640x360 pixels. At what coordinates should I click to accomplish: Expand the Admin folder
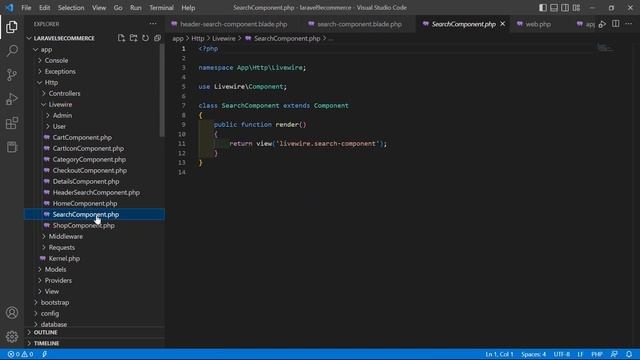(x=62, y=116)
